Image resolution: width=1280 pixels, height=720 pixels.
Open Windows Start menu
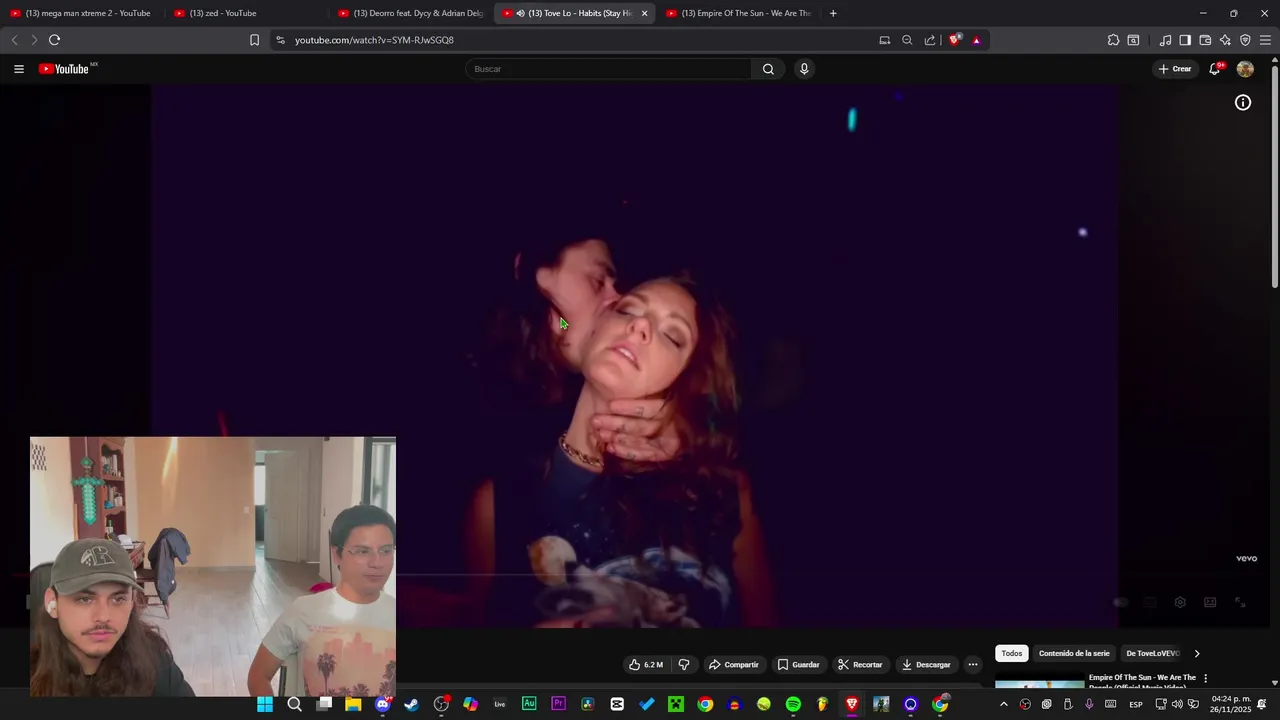[x=265, y=704]
